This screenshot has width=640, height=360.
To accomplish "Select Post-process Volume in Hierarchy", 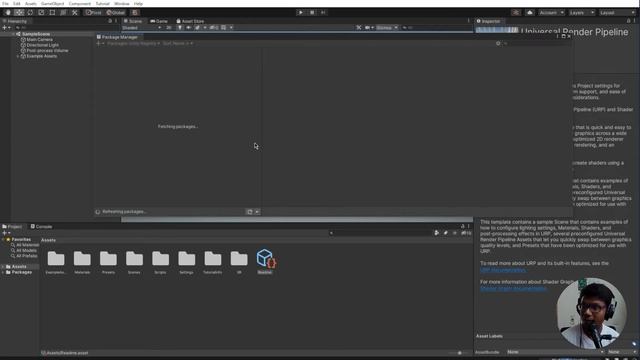I will tap(47, 51).
